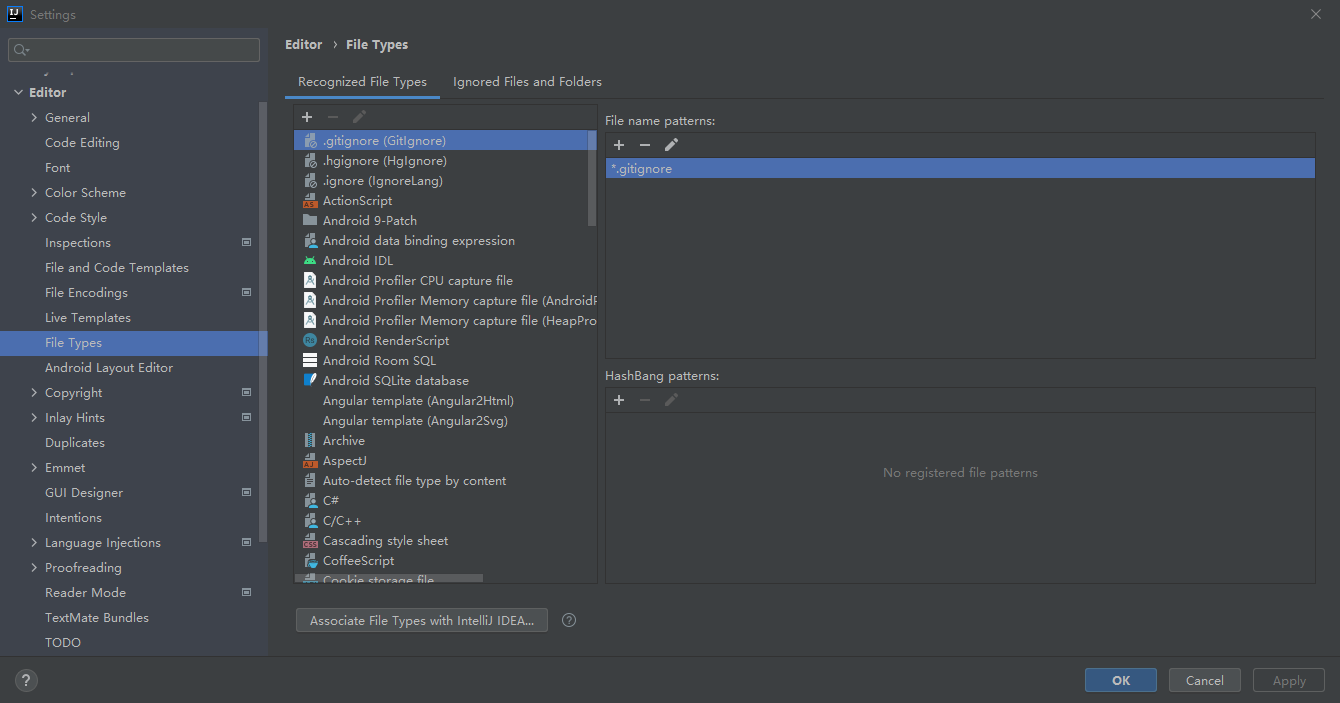
Task: Open Live Templates settings page
Action: 88,318
